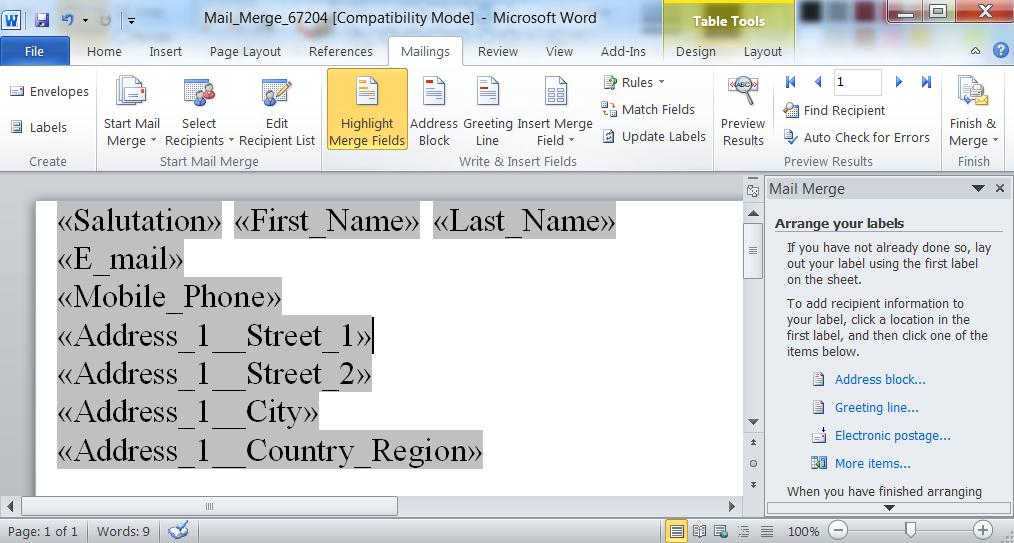The width and height of the screenshot is (1014, 543).
Task: Click Auto Check for Errors
Action: click(856, 137)
